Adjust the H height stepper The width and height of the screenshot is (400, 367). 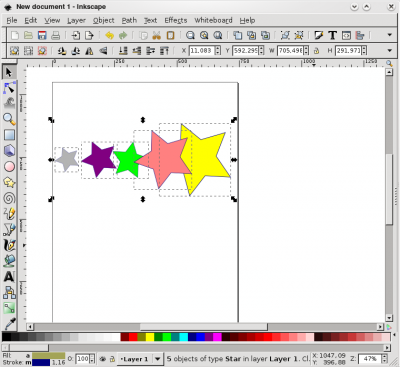pos(364,51)
